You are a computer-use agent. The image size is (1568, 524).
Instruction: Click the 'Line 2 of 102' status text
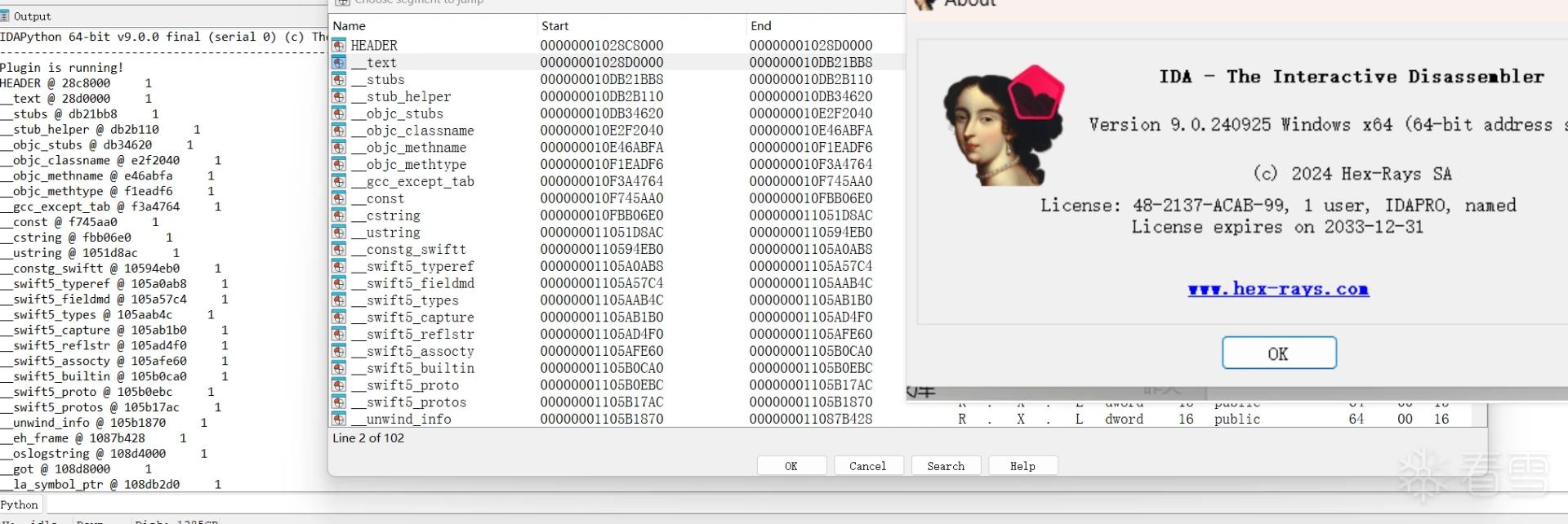(x=368, y=438)
